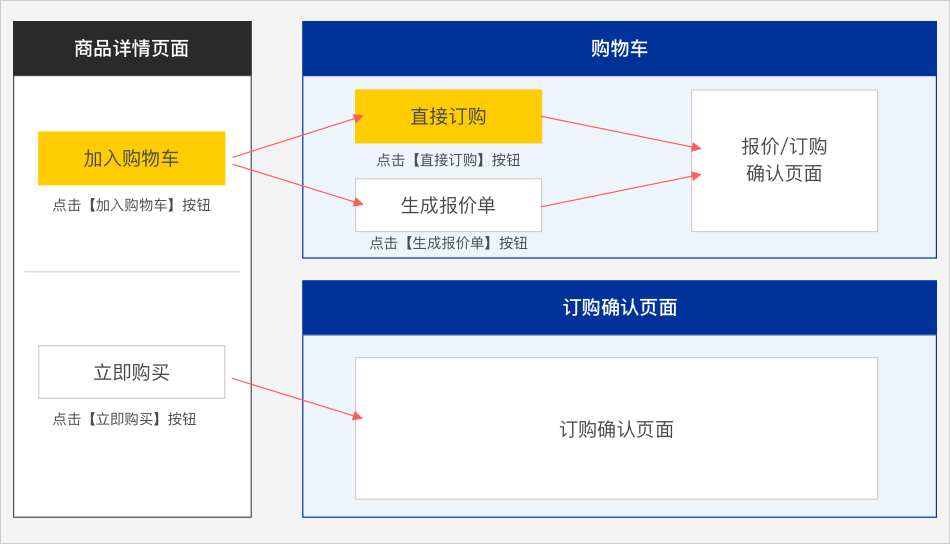The width and height of the screenshot is (950, 544).
Task: Select the 商品详情页面 black header
Action: tap(131, 48)
